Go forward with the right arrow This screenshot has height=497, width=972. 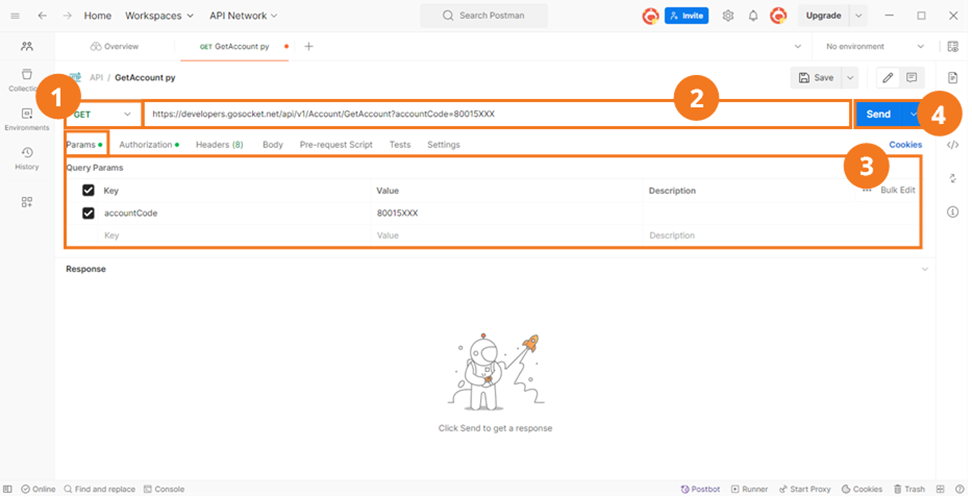[x=67, y=15]
